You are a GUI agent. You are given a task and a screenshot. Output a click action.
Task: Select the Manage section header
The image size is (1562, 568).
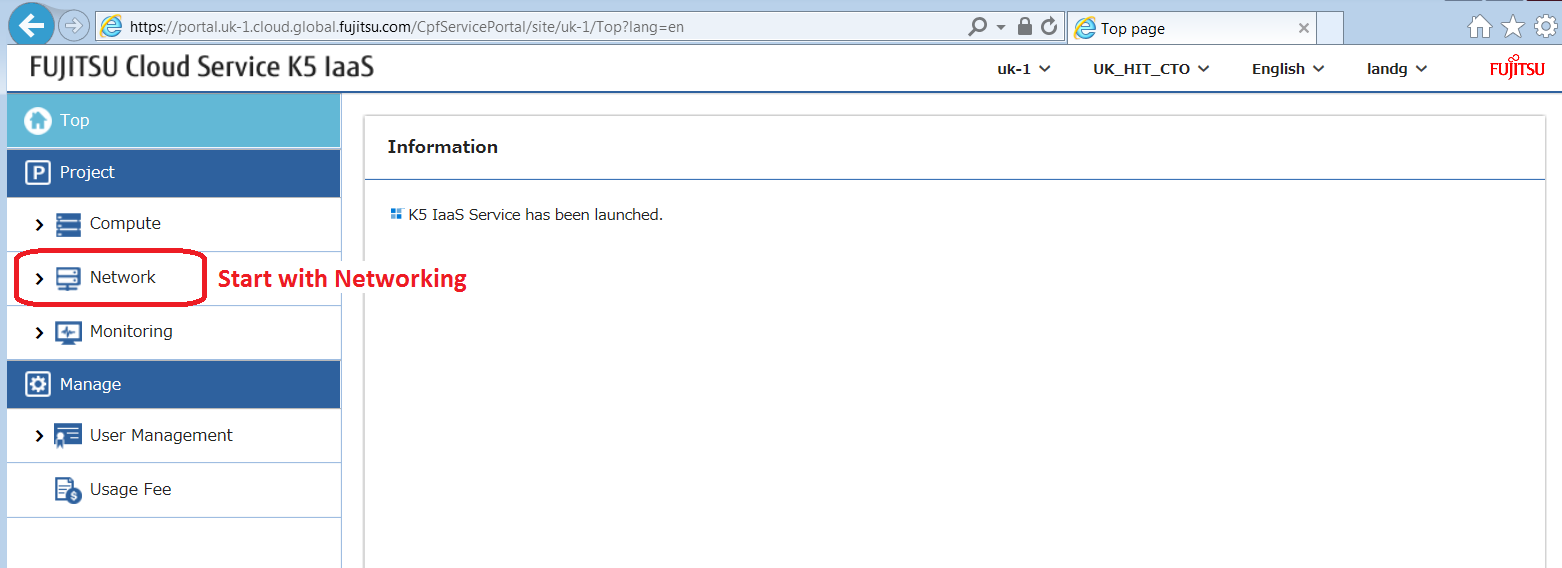(x=173, y=385)
